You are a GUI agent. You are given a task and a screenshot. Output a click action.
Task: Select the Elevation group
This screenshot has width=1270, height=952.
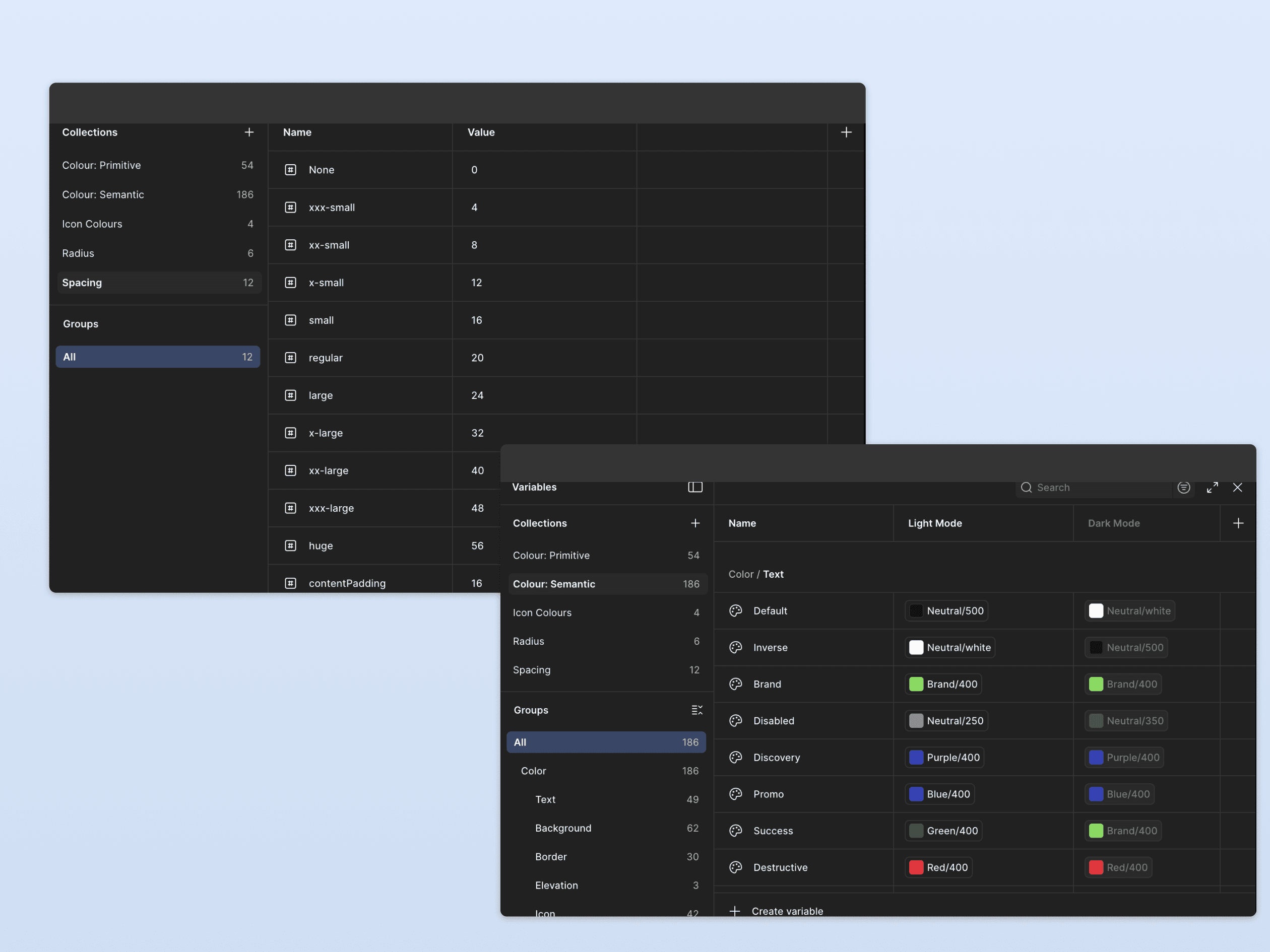(606, 886)
